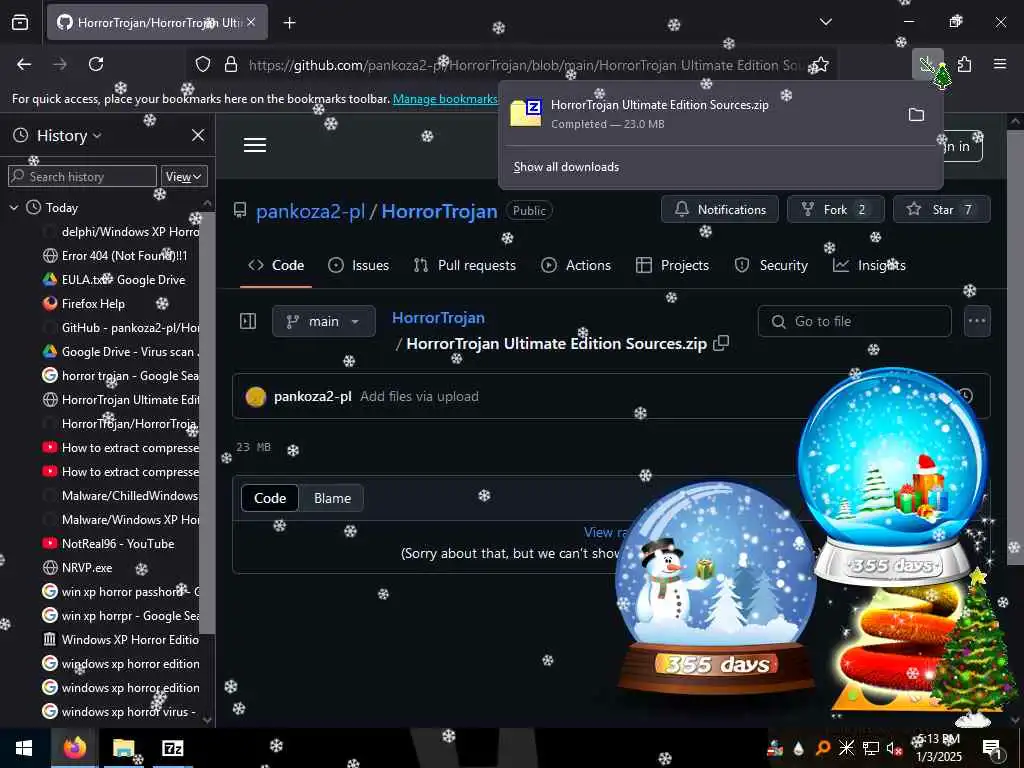List all tabs with the chevron button
The height and width of the screenshot is (768, 1024).
(825, 22)
